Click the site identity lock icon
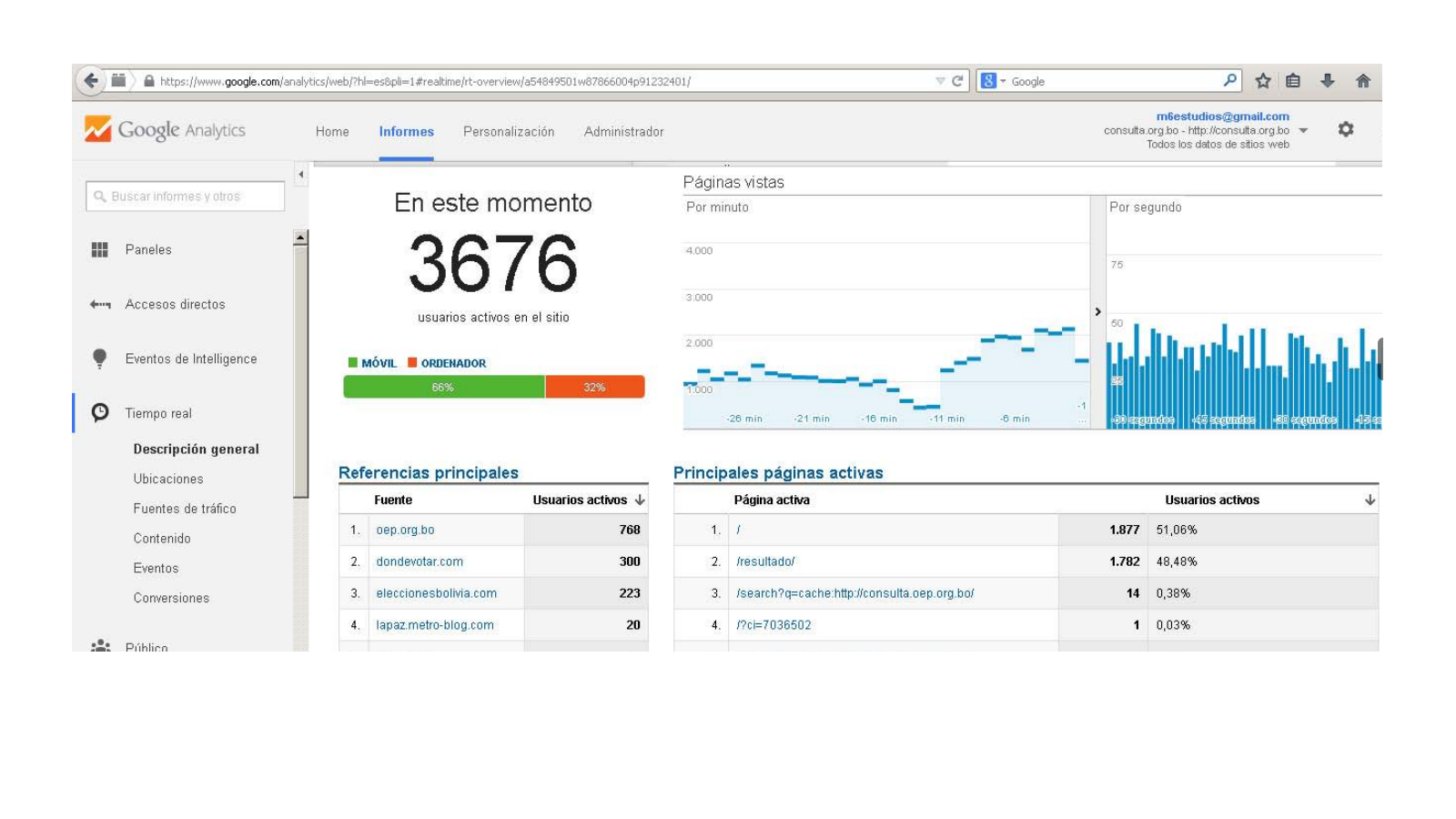Screen dimensions: 1456x819 (148, 81)
